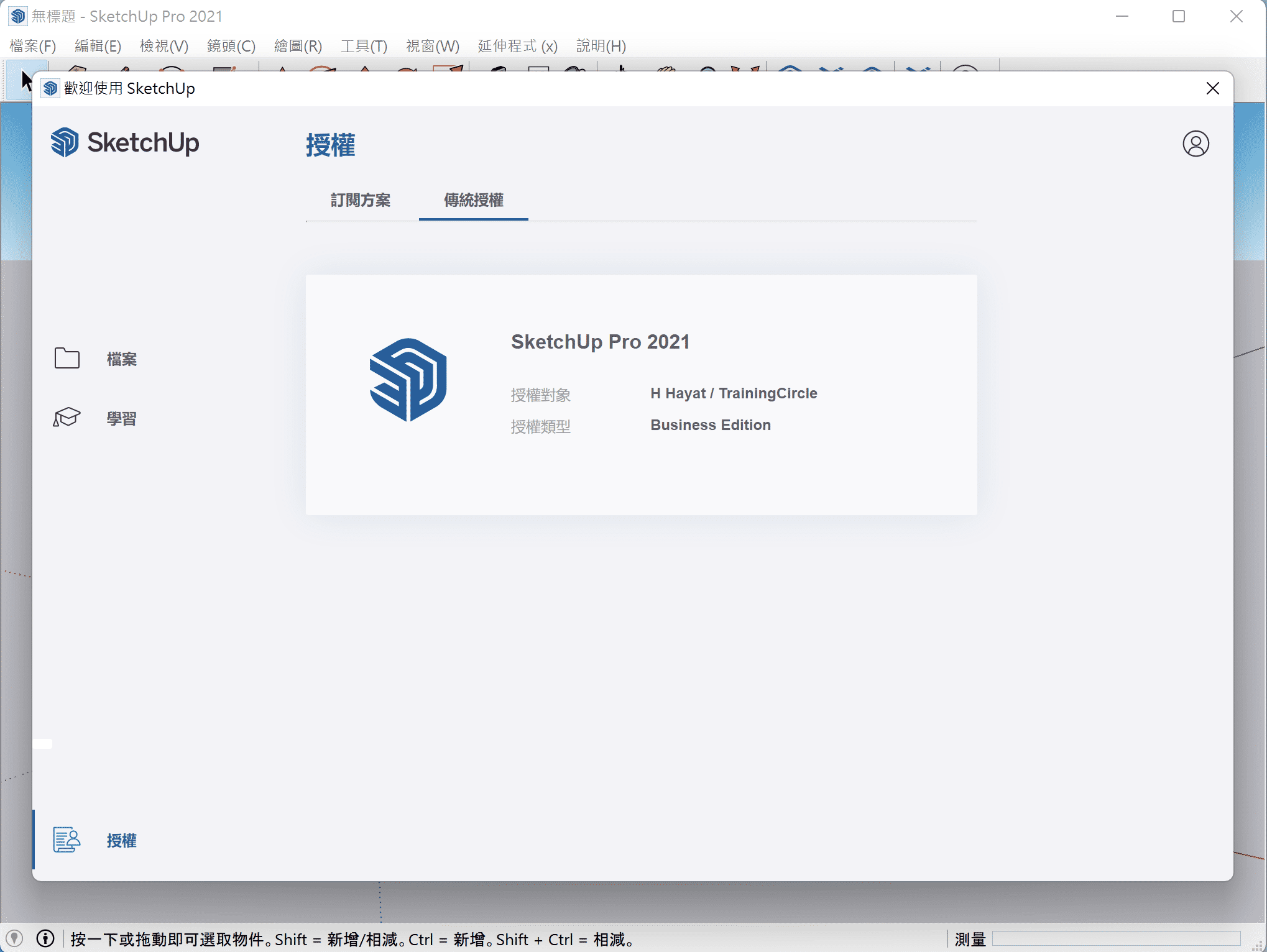Click the H Hayat / TrainingCircle licensee text
1267x952 pixels.
click(734, 393)
